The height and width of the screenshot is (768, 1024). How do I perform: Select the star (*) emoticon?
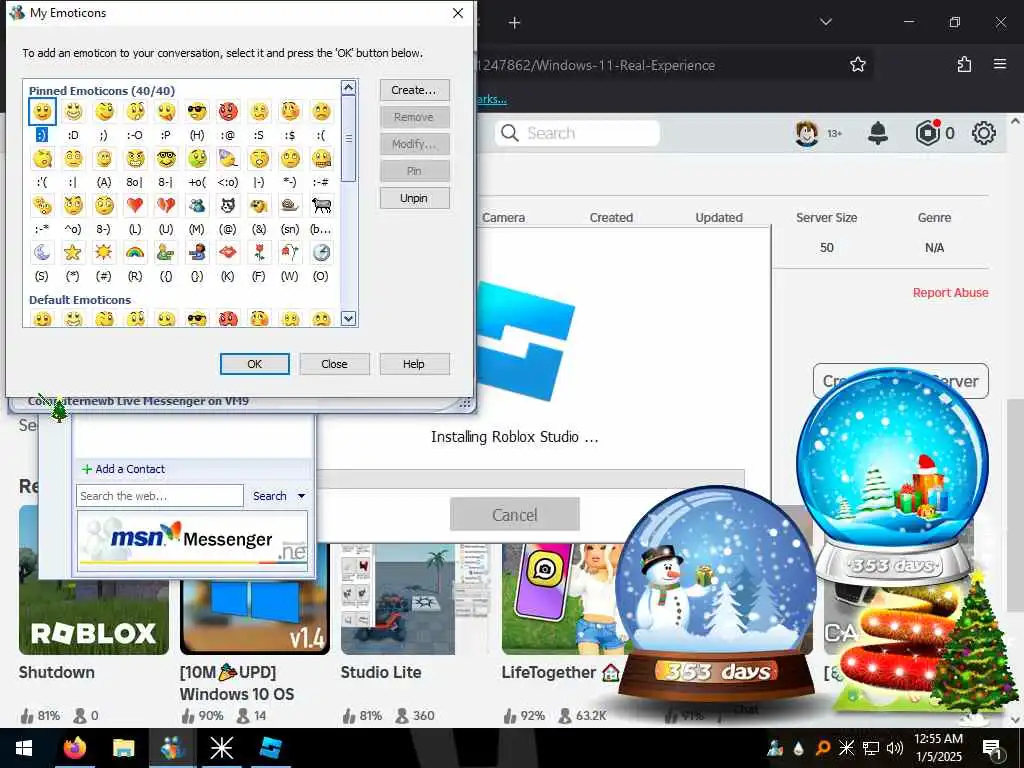click(x=73, y=252)
